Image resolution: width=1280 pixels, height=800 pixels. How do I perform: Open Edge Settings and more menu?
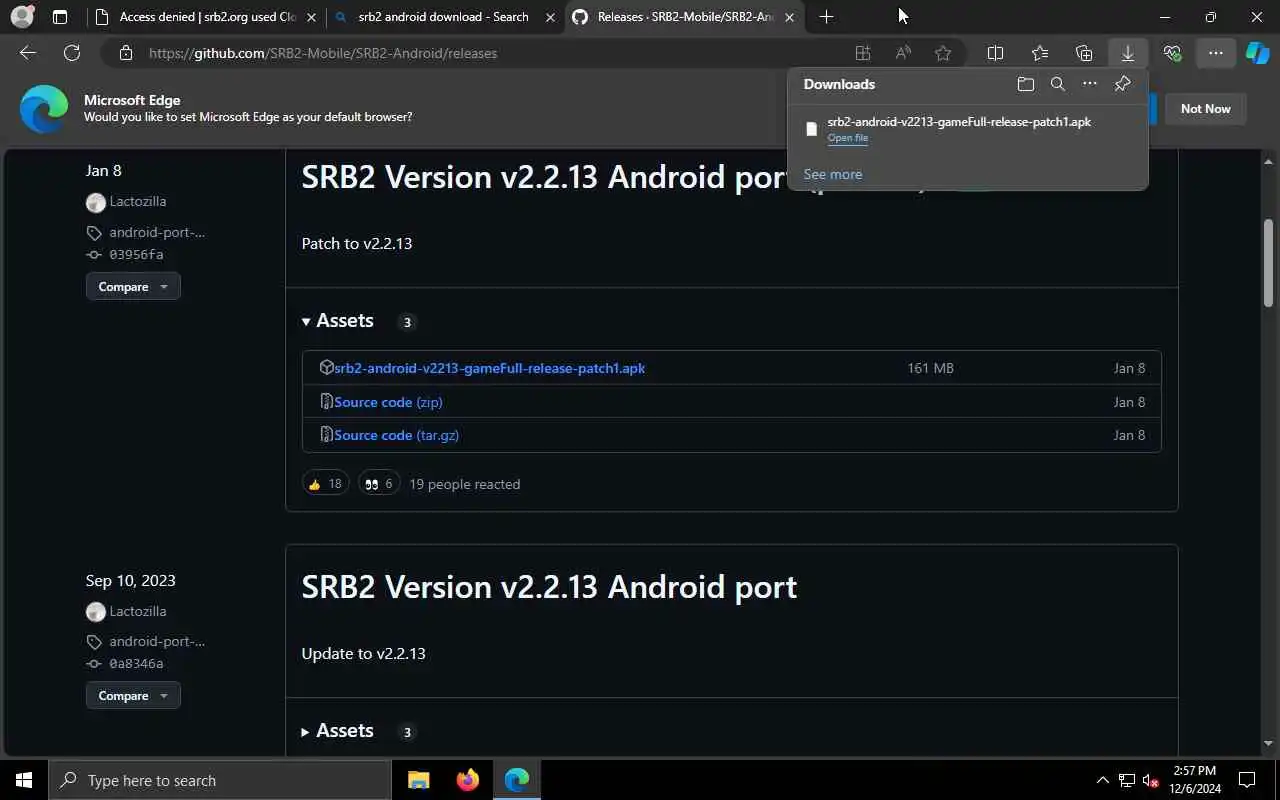click(1215, 53)
